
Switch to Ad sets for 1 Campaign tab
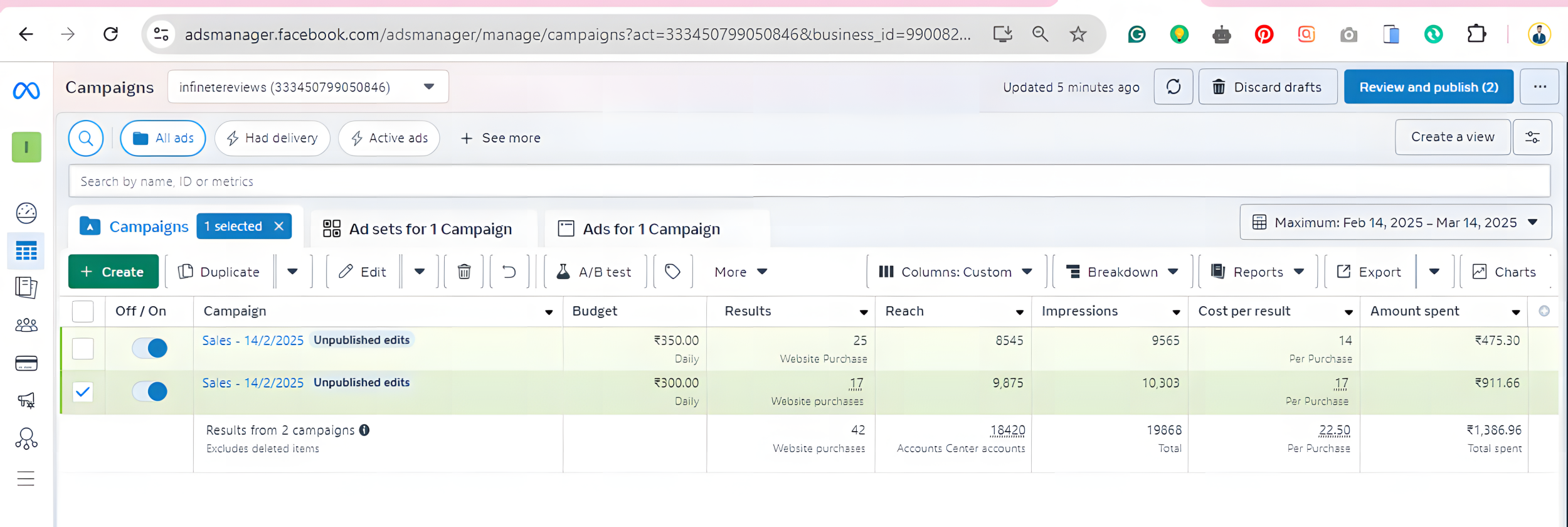pos(418,229)
